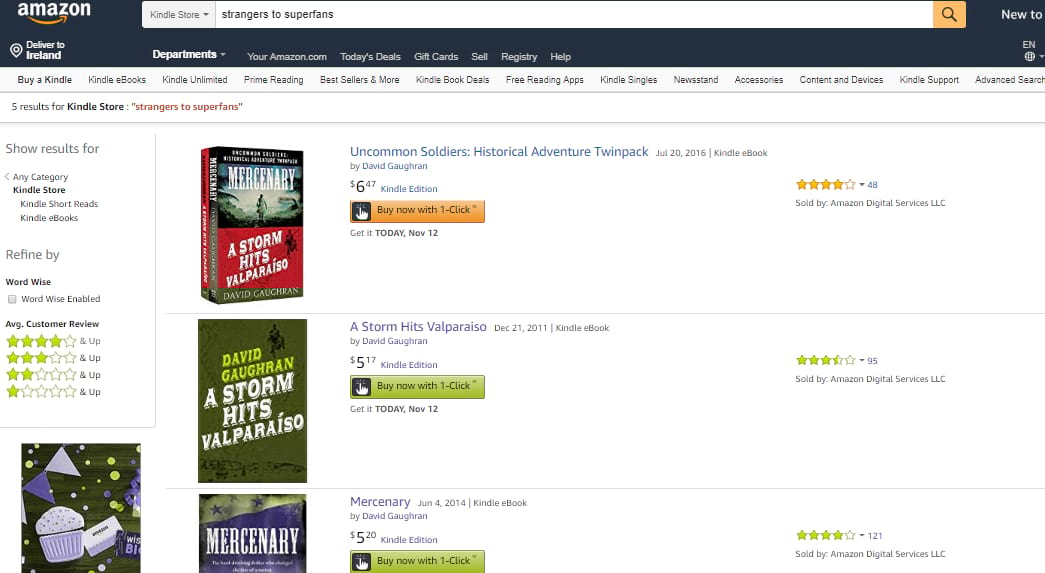Go to Kindle eBooks subnav tab
This screenshot has height=573, width=1045.
117,79
